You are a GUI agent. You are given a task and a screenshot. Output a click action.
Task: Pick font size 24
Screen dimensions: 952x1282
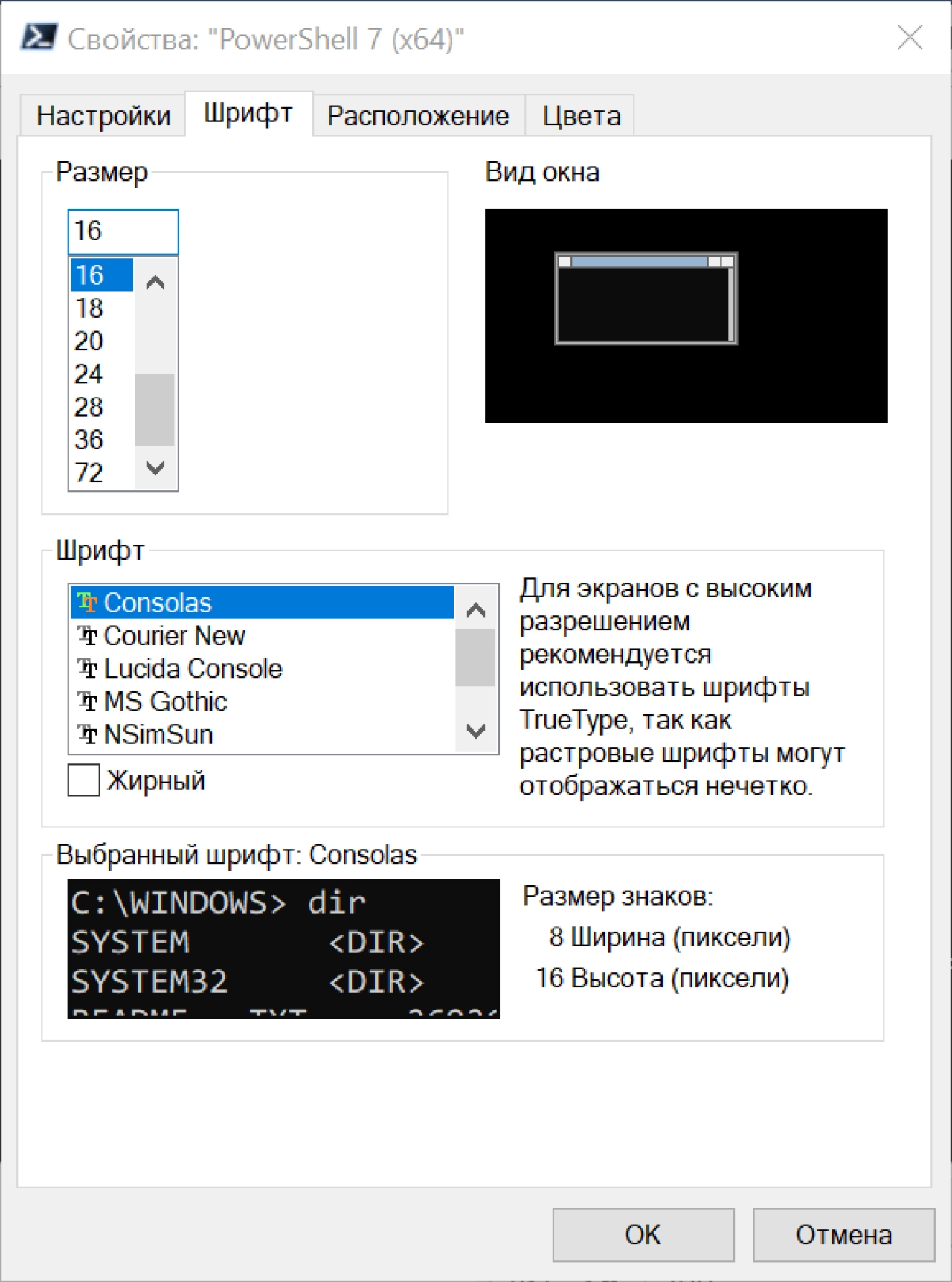(x=101, y=374)
